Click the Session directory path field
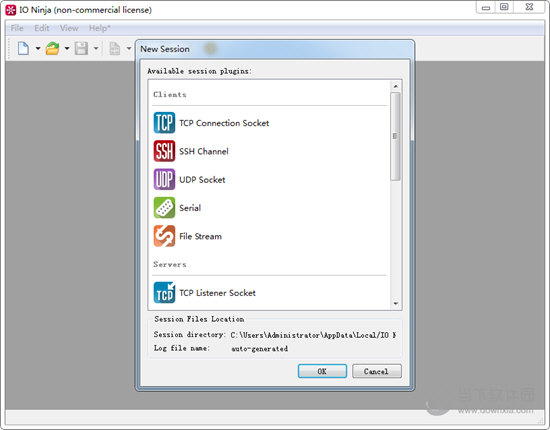Viewport: 550px width, 430px height. click(313, 335)
